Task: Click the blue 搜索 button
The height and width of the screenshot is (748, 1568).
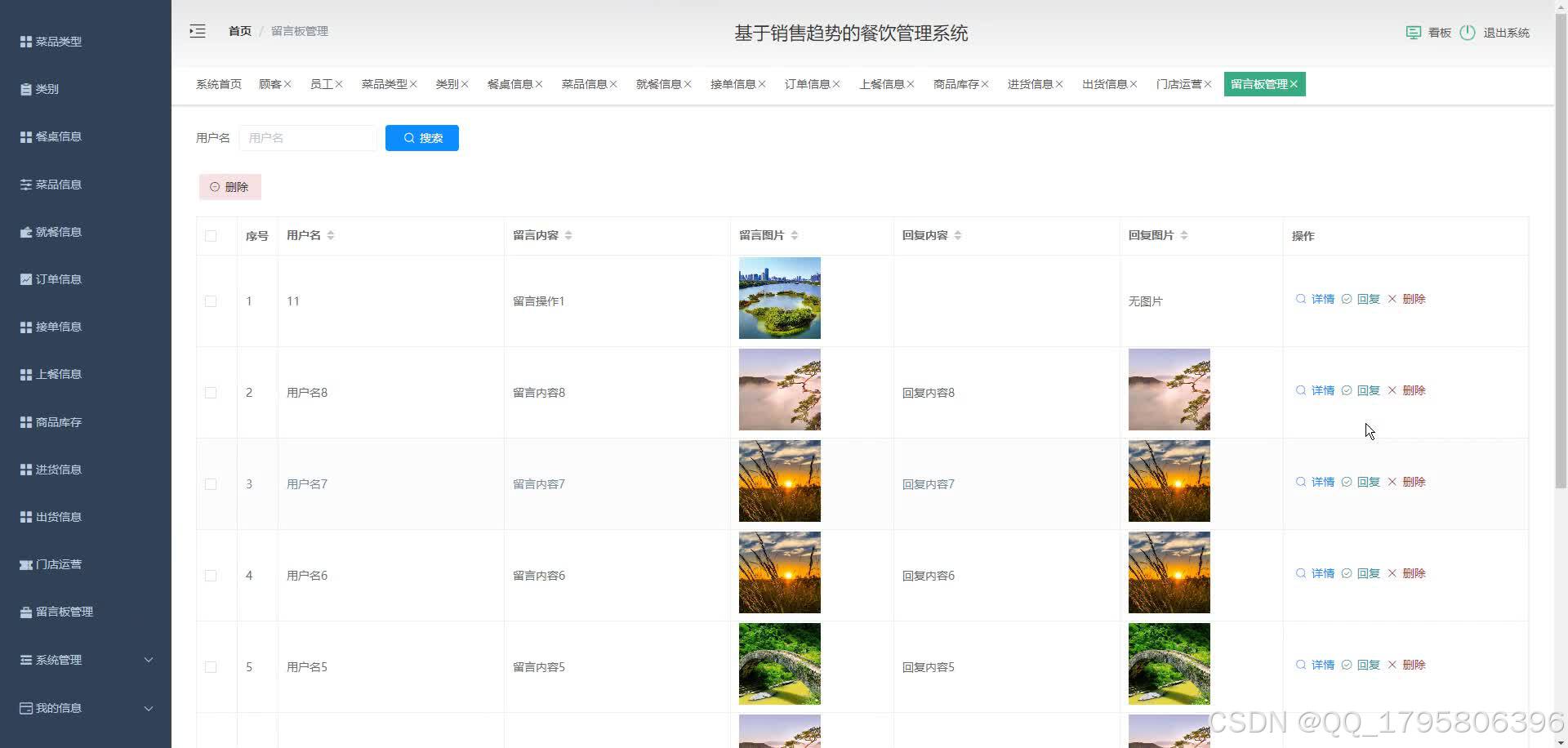Action: click(x=422, y=138)
